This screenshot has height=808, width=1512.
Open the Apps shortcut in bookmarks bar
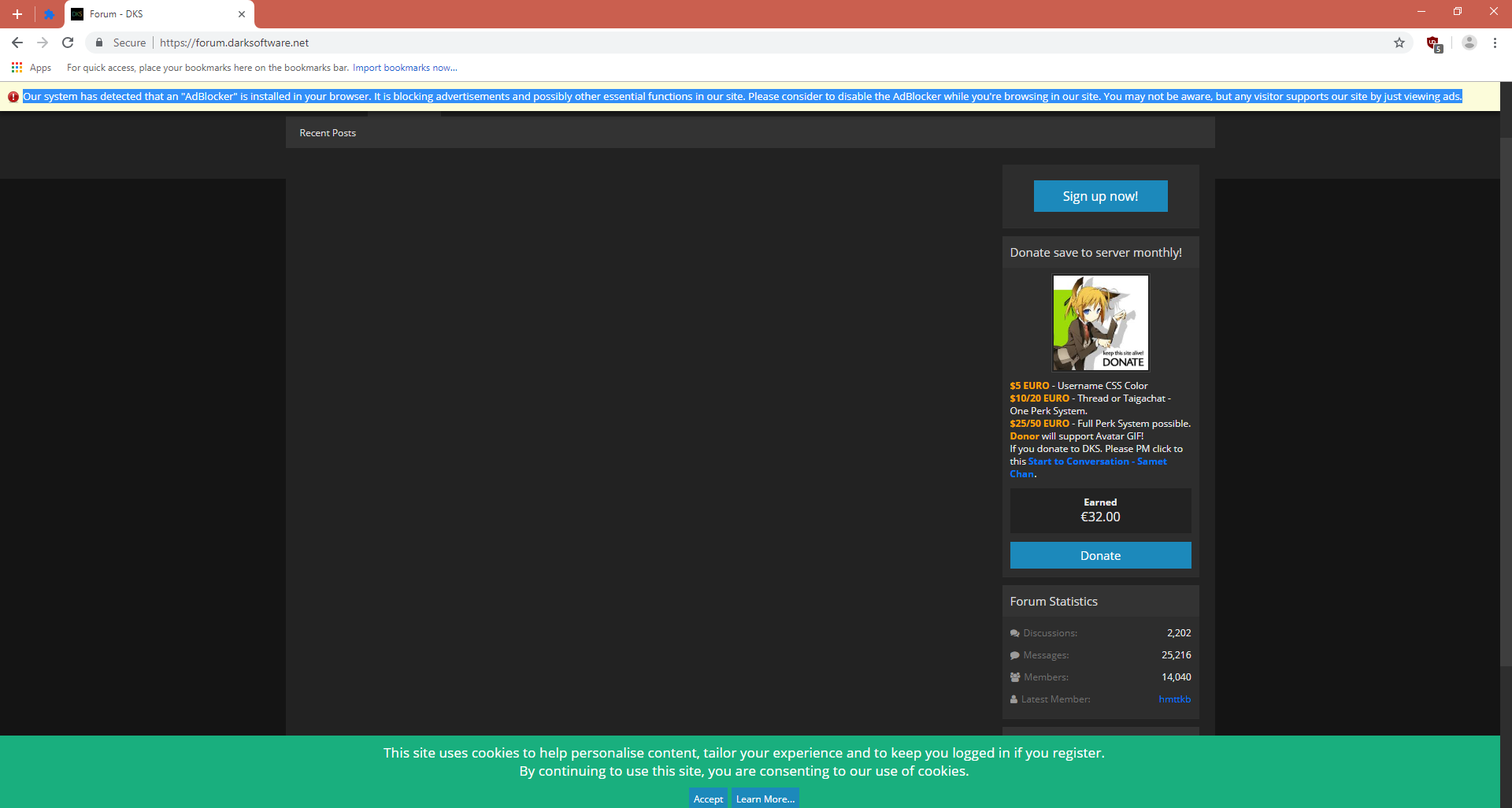click(31, 68)
